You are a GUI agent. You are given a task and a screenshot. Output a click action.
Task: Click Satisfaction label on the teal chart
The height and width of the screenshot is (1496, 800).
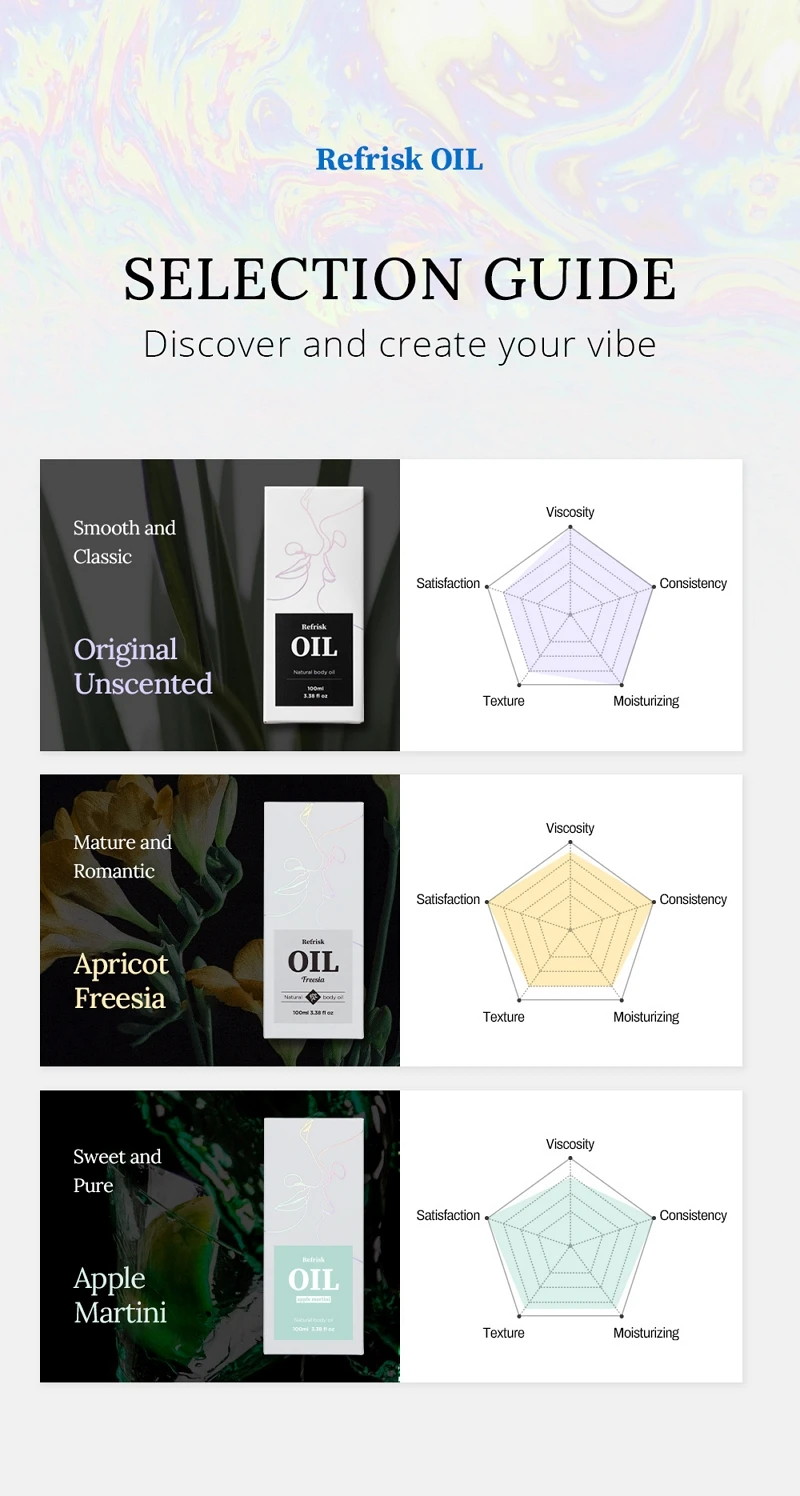click(x=448, y=1215)
